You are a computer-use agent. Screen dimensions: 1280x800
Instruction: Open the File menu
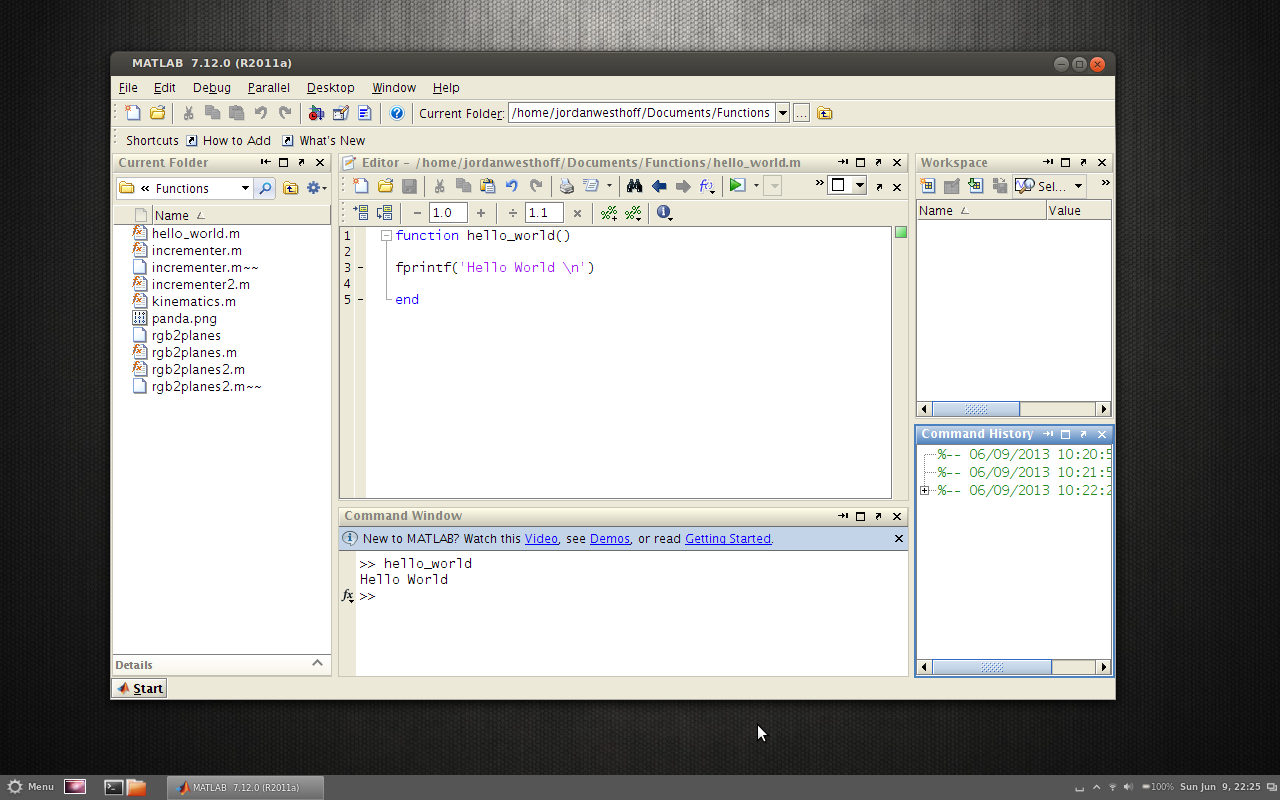coord(128,88)
